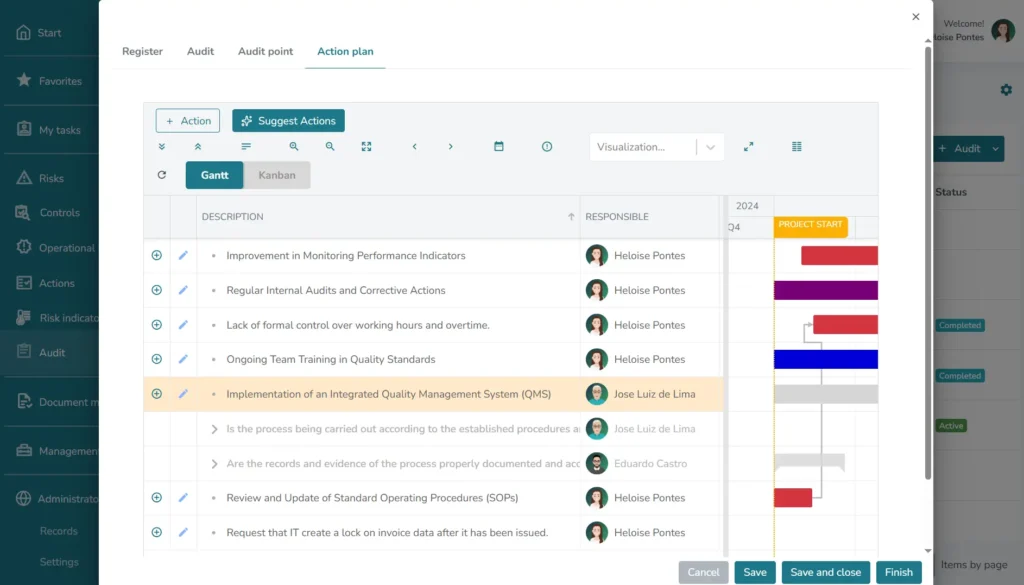Select the Gantt view toggle
Viewport: 1024px width, 585px height.
215,175
